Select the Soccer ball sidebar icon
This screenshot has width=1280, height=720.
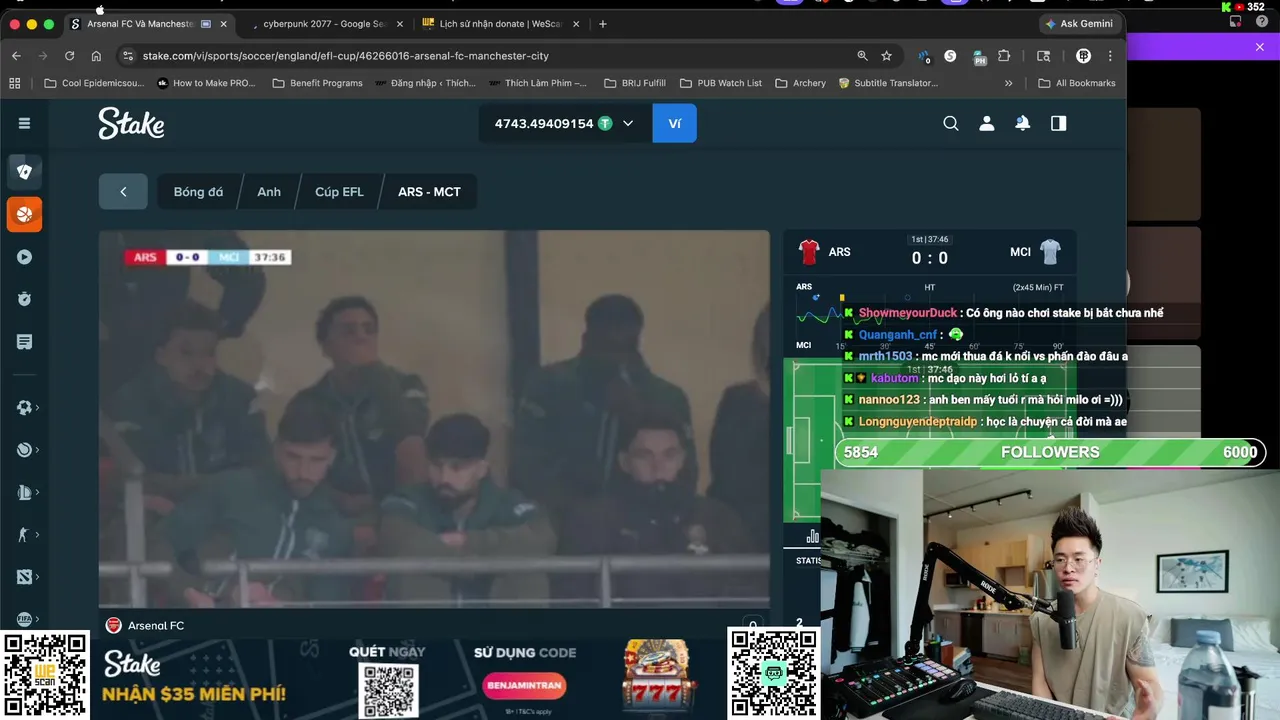click(x=24, y=408)
